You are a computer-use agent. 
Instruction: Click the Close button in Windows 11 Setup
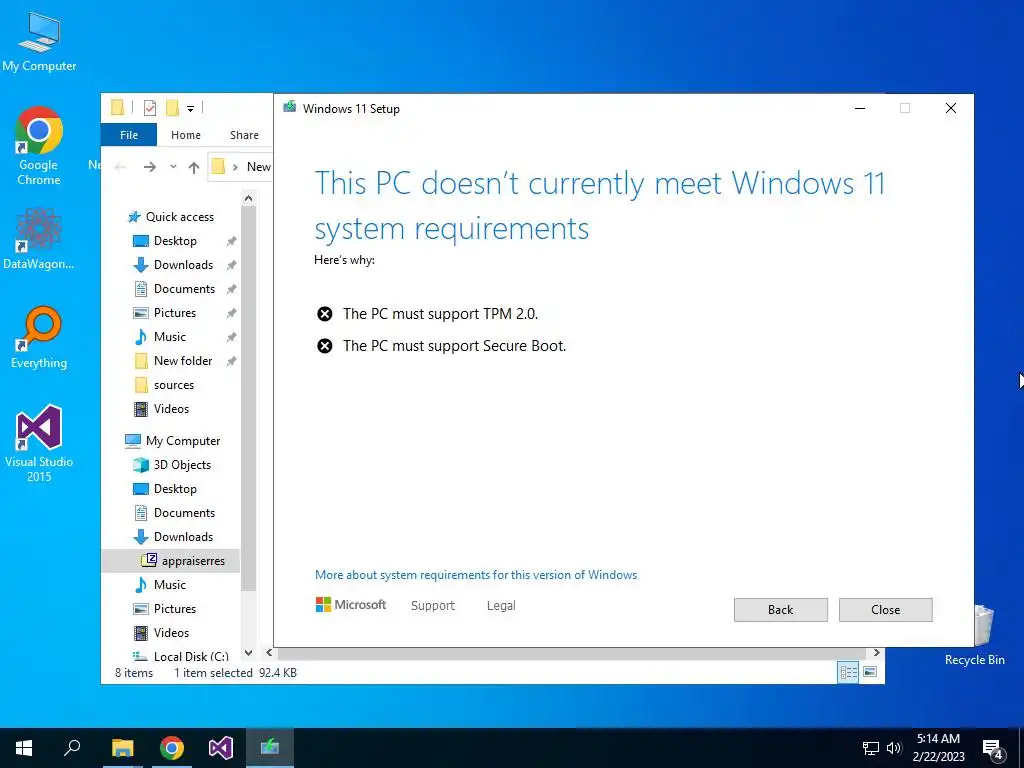(x=886, y=610)
